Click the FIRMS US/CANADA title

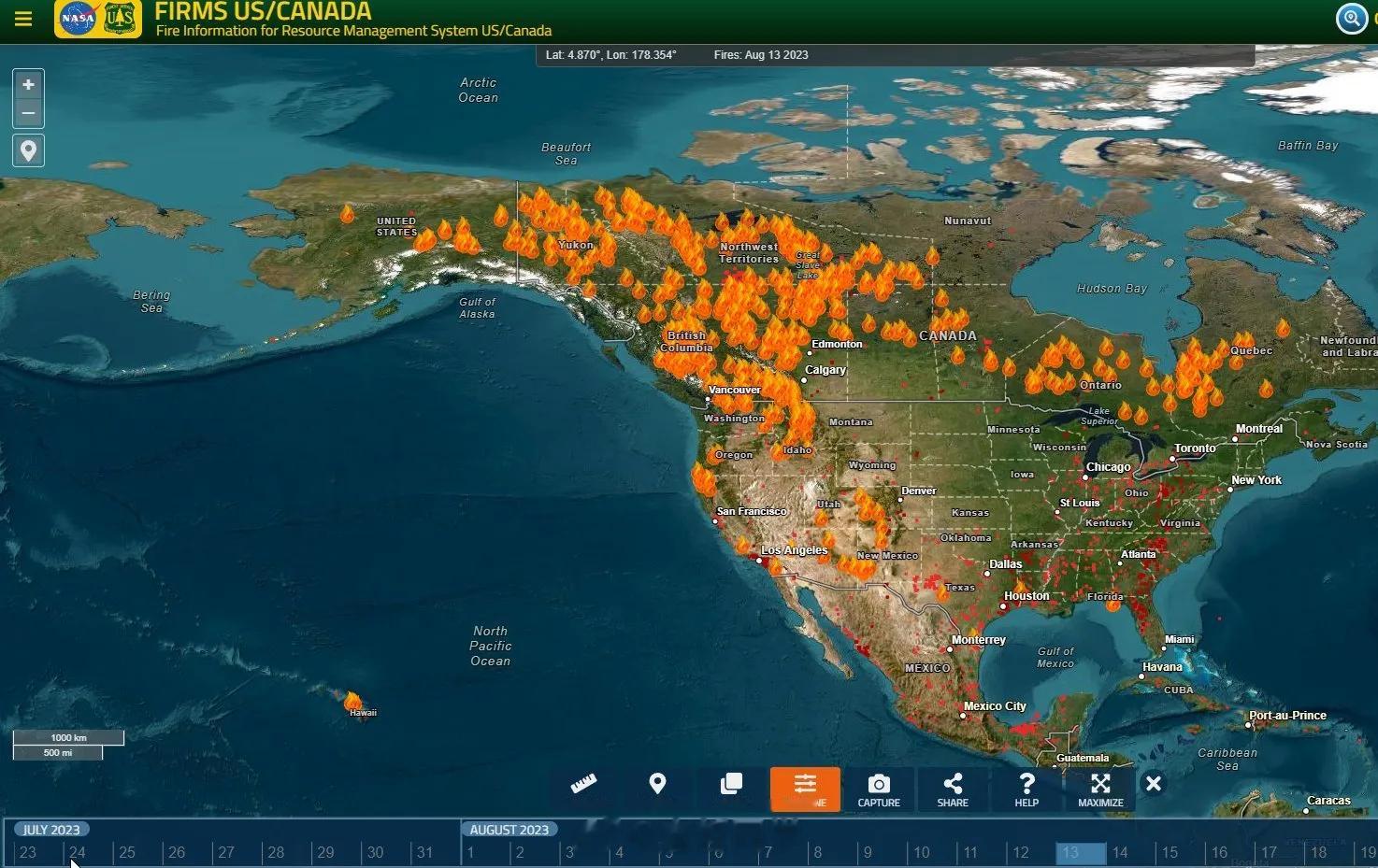[263, 11]
